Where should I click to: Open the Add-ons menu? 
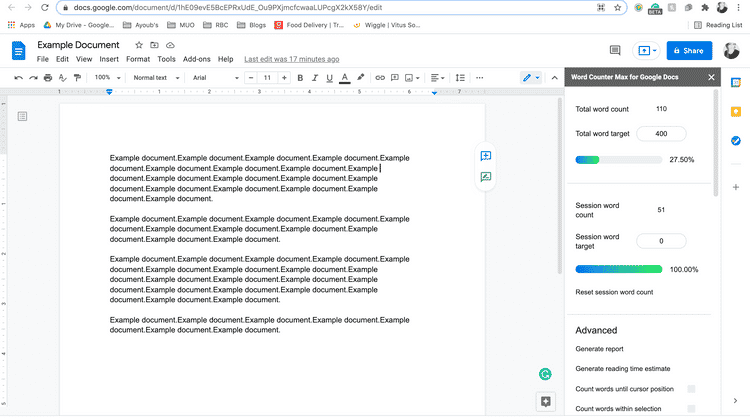[x=196, y=59]
